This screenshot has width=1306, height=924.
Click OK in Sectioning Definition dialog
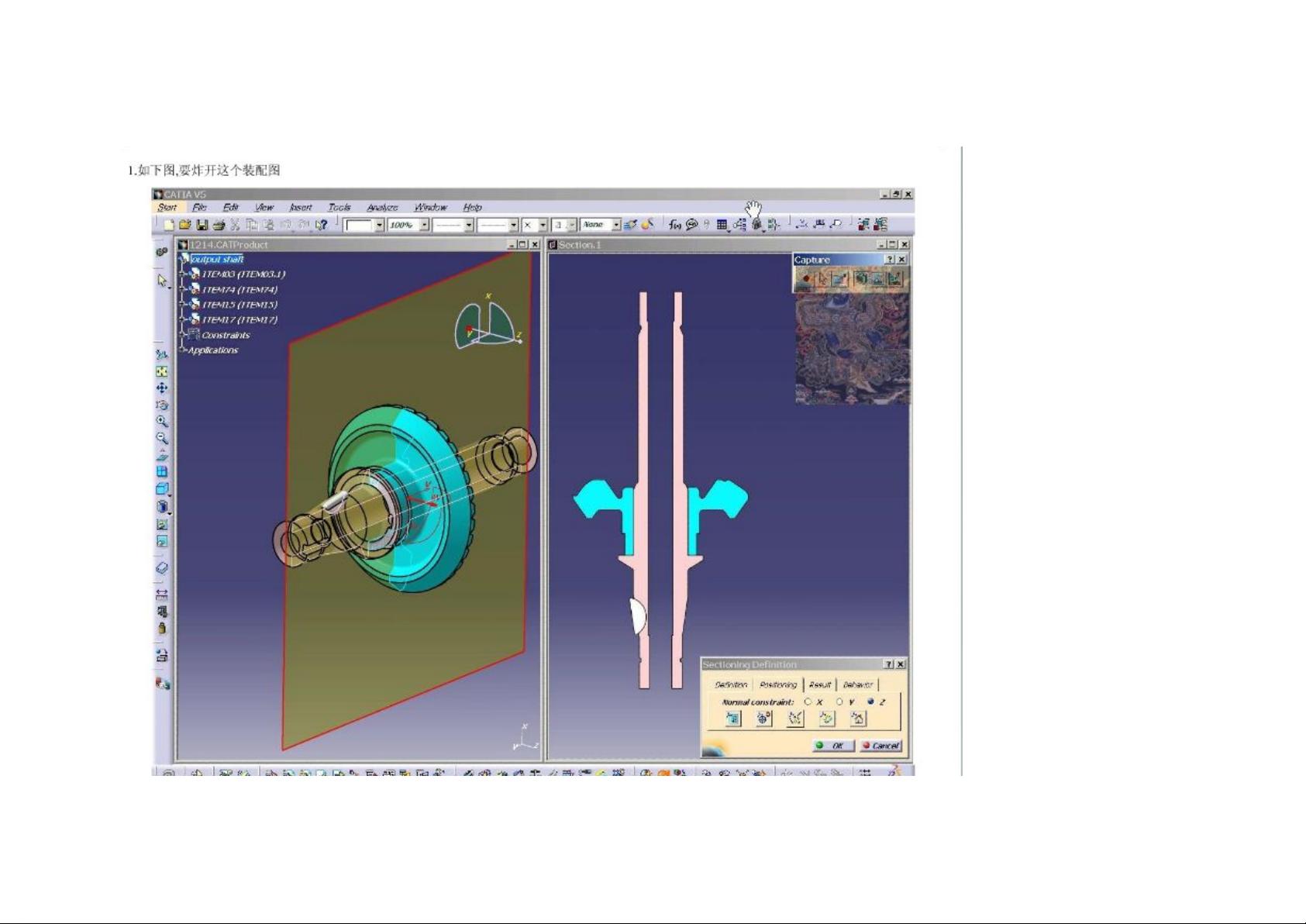[x=832, y=746]
